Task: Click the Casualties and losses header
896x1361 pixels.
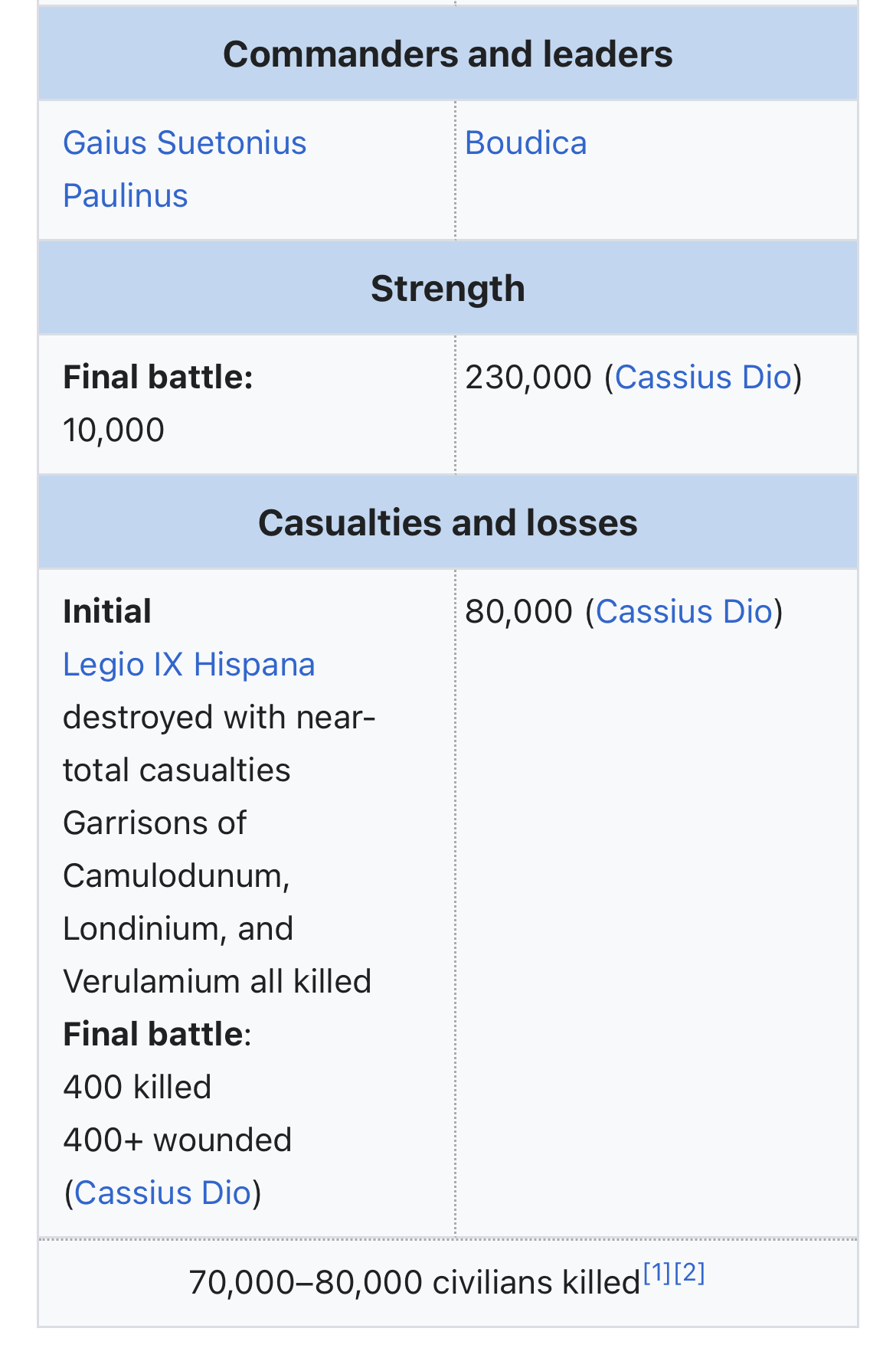Action: point(448,523)
